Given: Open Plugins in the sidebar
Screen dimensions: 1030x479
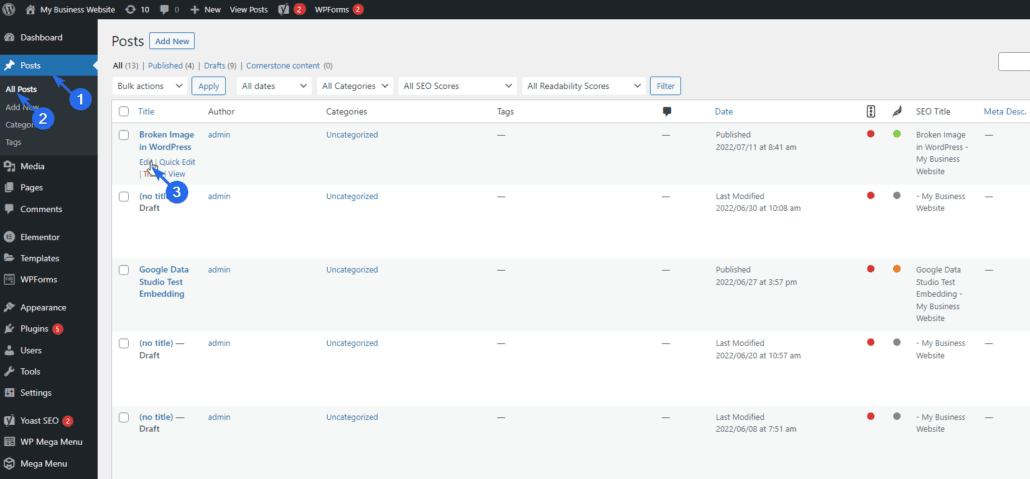Looking at the screenshot, I should (35, 328).
